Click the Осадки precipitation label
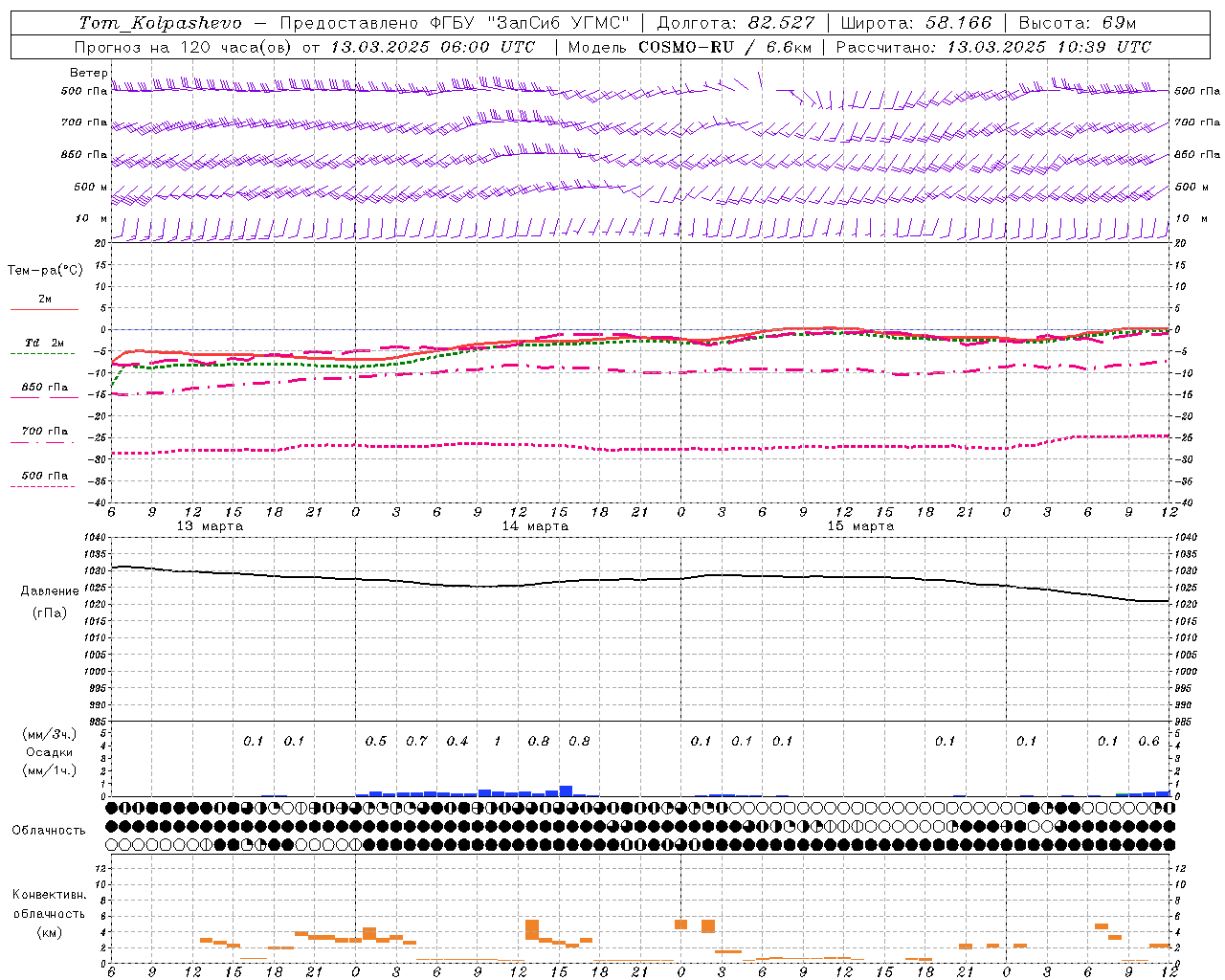The image size is (1225, 980). 50,752
